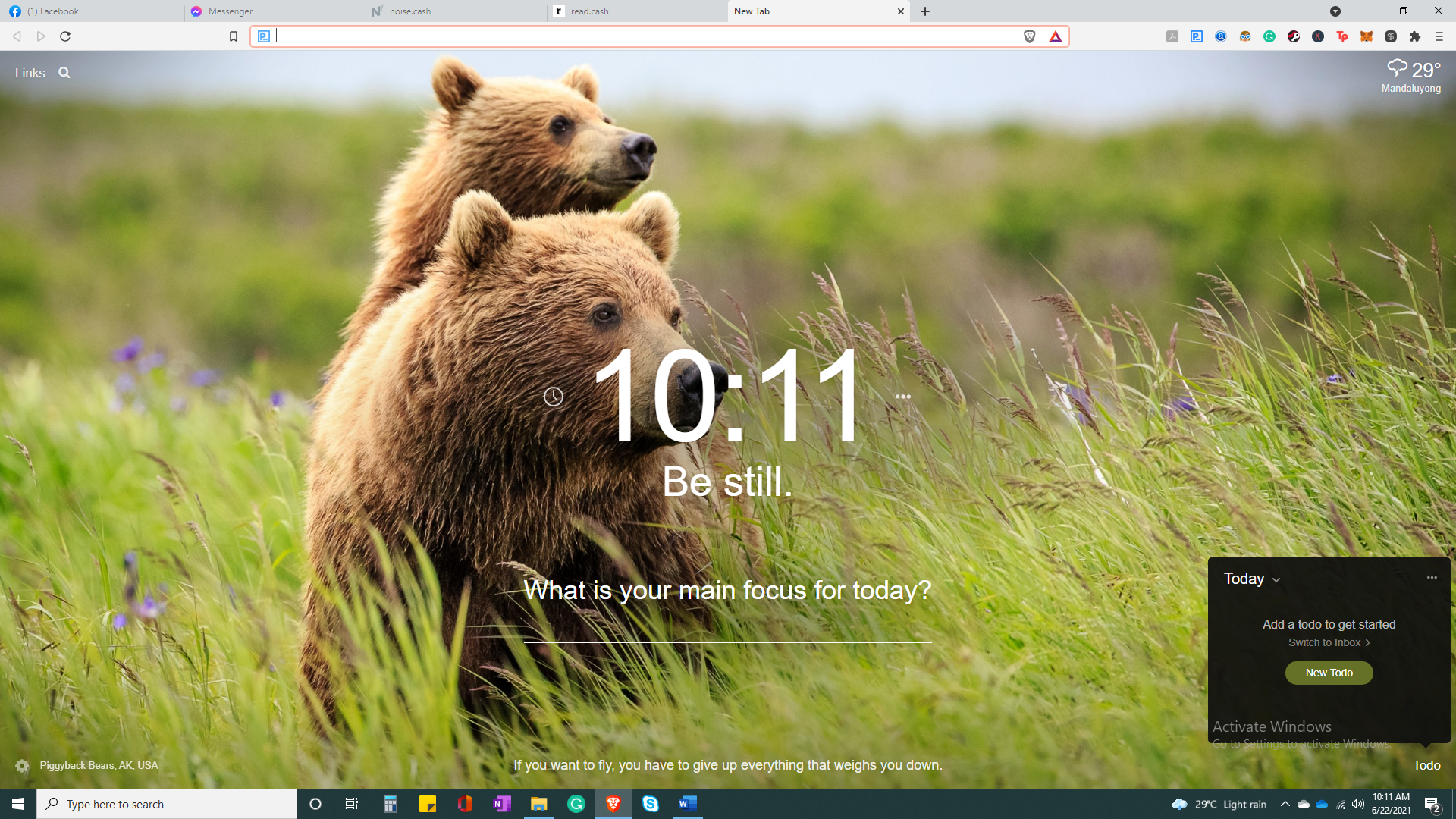
Task: Click the quote about giving up what weighs you down
Action: point(728,765)
